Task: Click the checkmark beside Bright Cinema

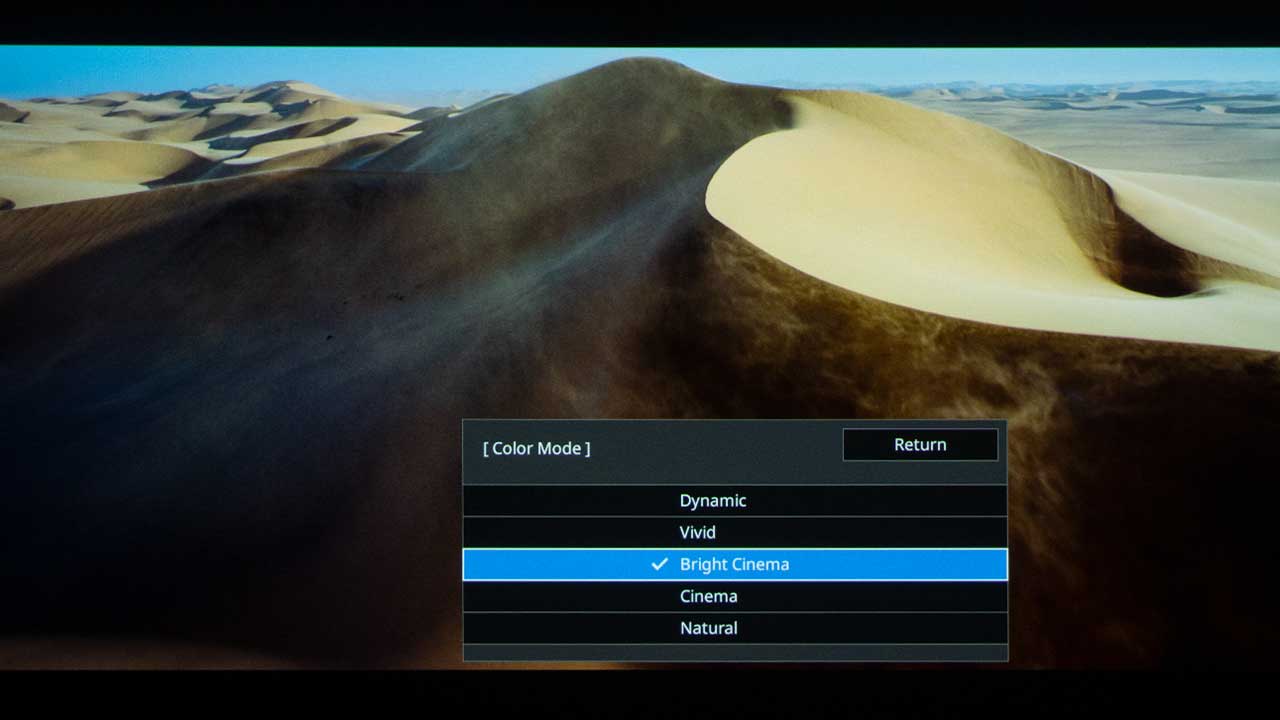Action: (659, 565)
